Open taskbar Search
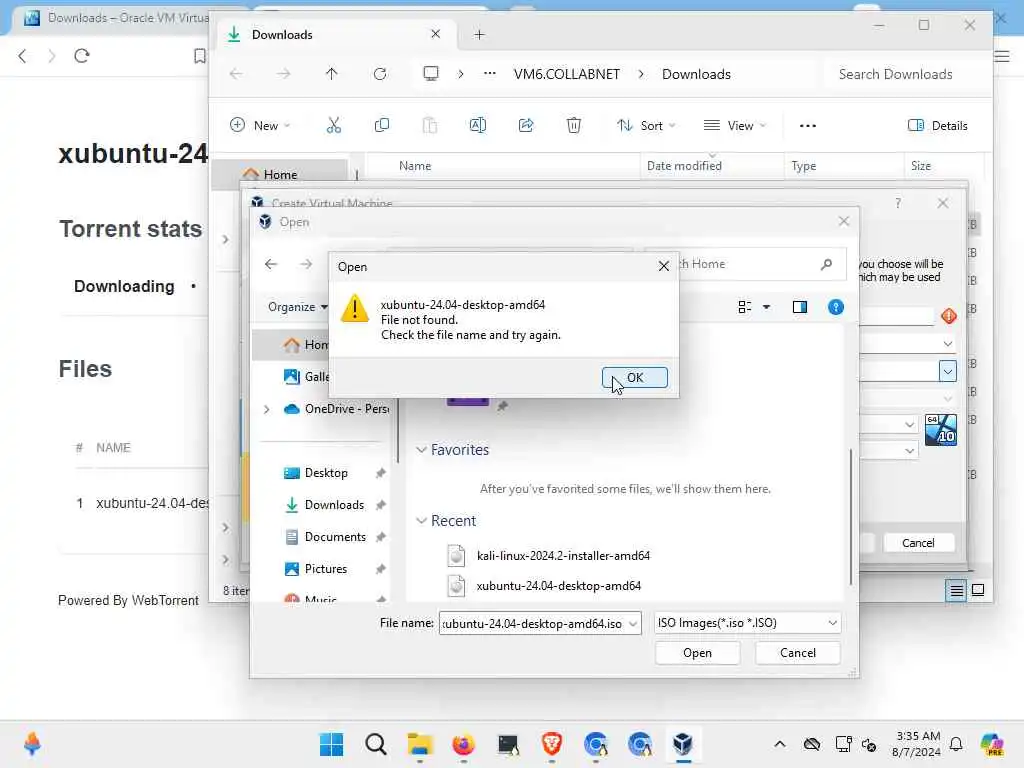Image resolution: width=1024 pixels, height=768 pixels. 376,744
